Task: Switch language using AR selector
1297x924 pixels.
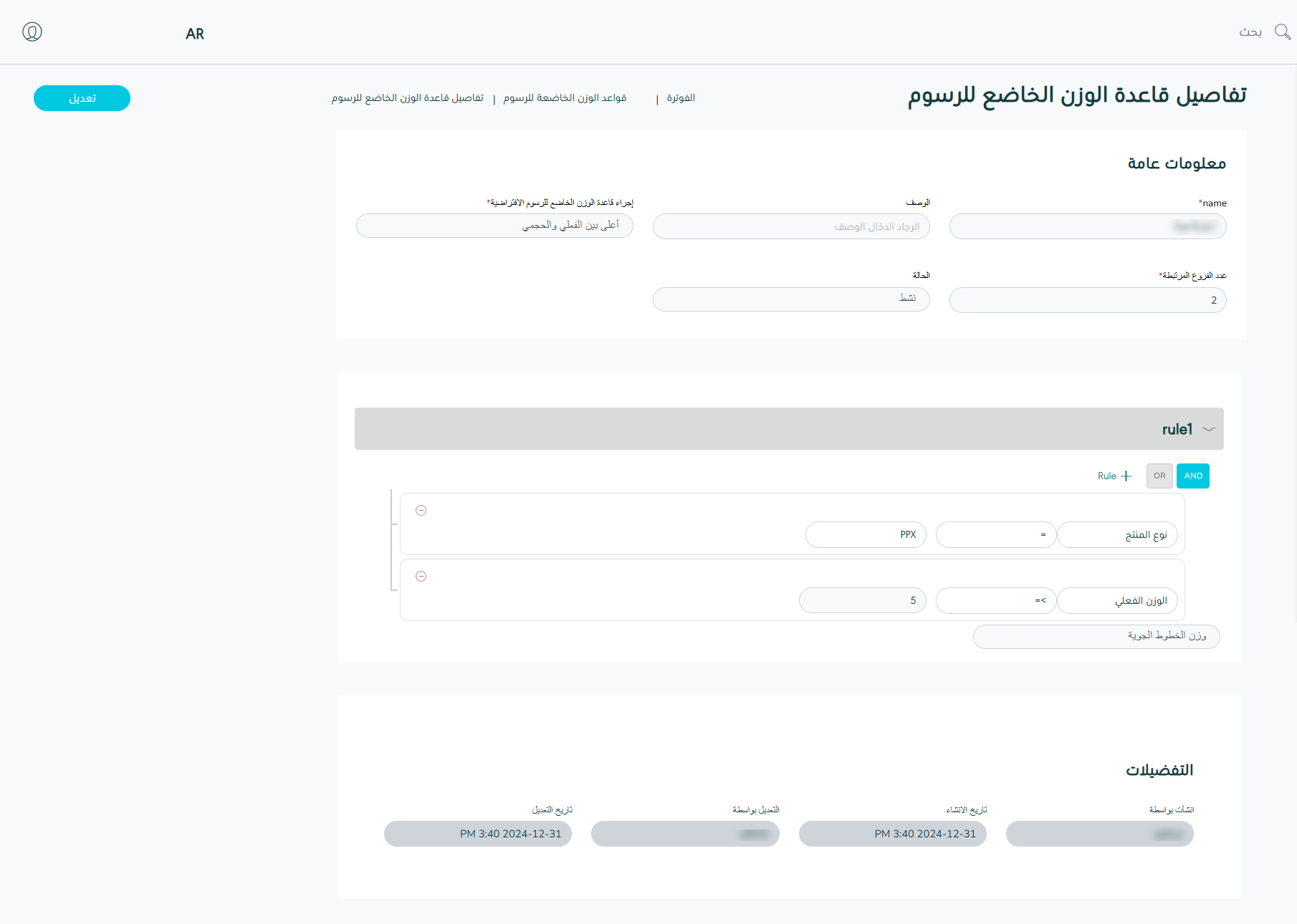Action: pos(195,34)
